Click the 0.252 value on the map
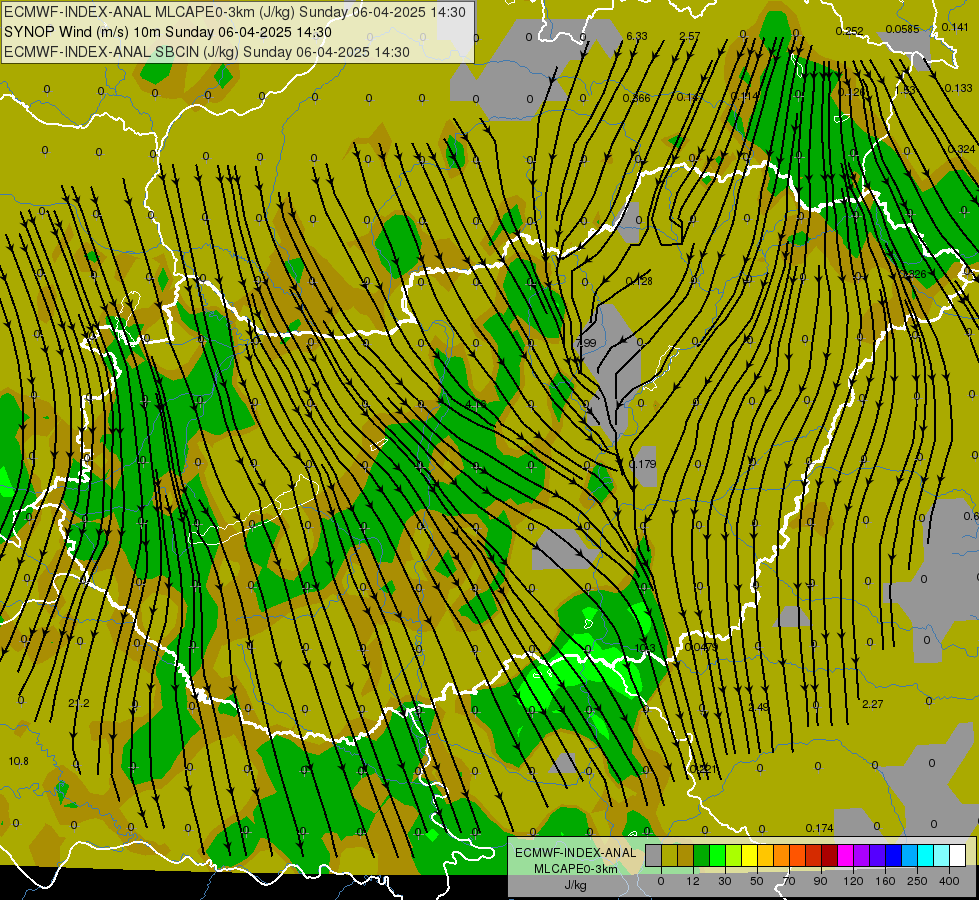This screenshot has width=979, height=900. coord(849,31)
